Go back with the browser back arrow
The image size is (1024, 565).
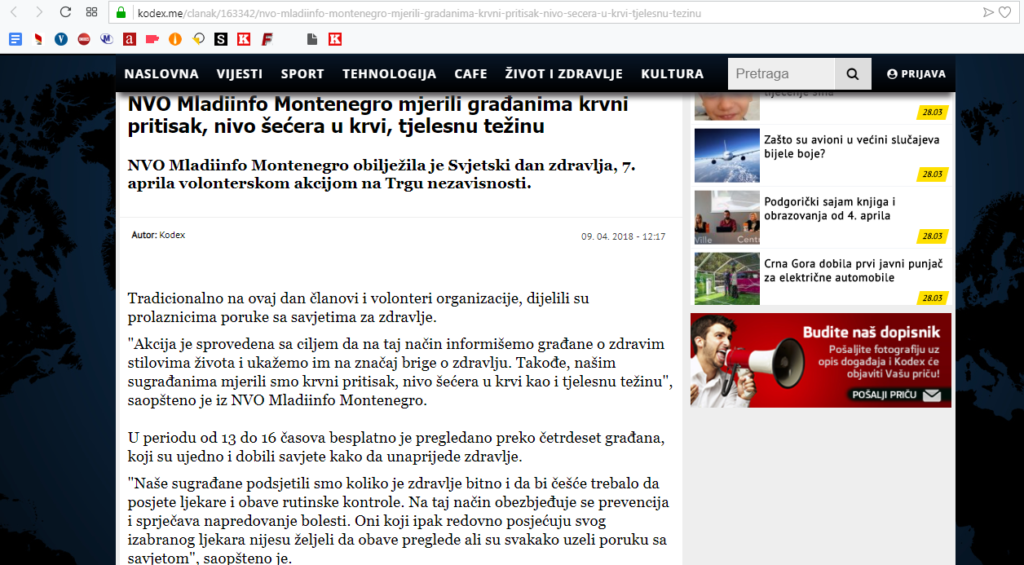coord(14,12)
